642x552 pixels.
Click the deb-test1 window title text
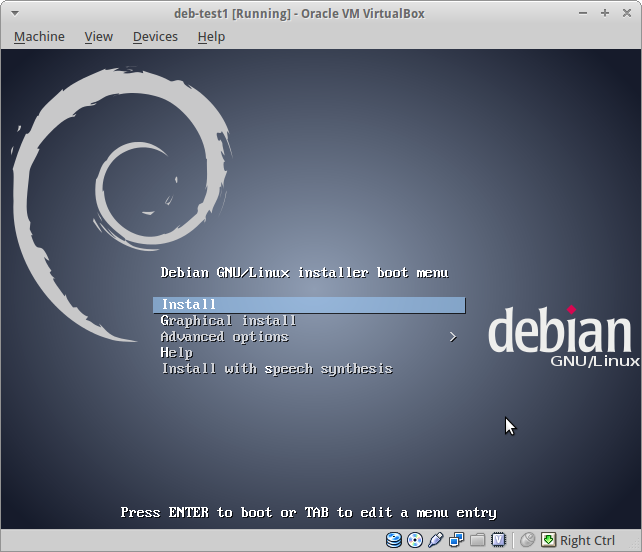(299, 14)
